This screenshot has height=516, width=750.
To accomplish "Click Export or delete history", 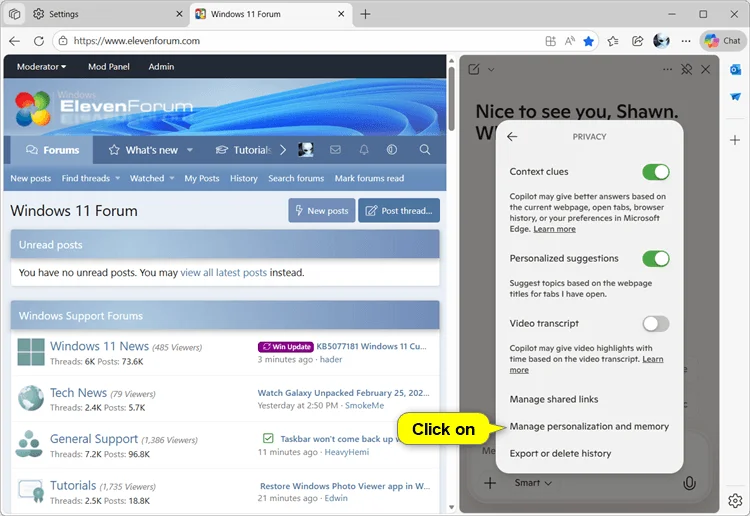I will click(560, 453).
